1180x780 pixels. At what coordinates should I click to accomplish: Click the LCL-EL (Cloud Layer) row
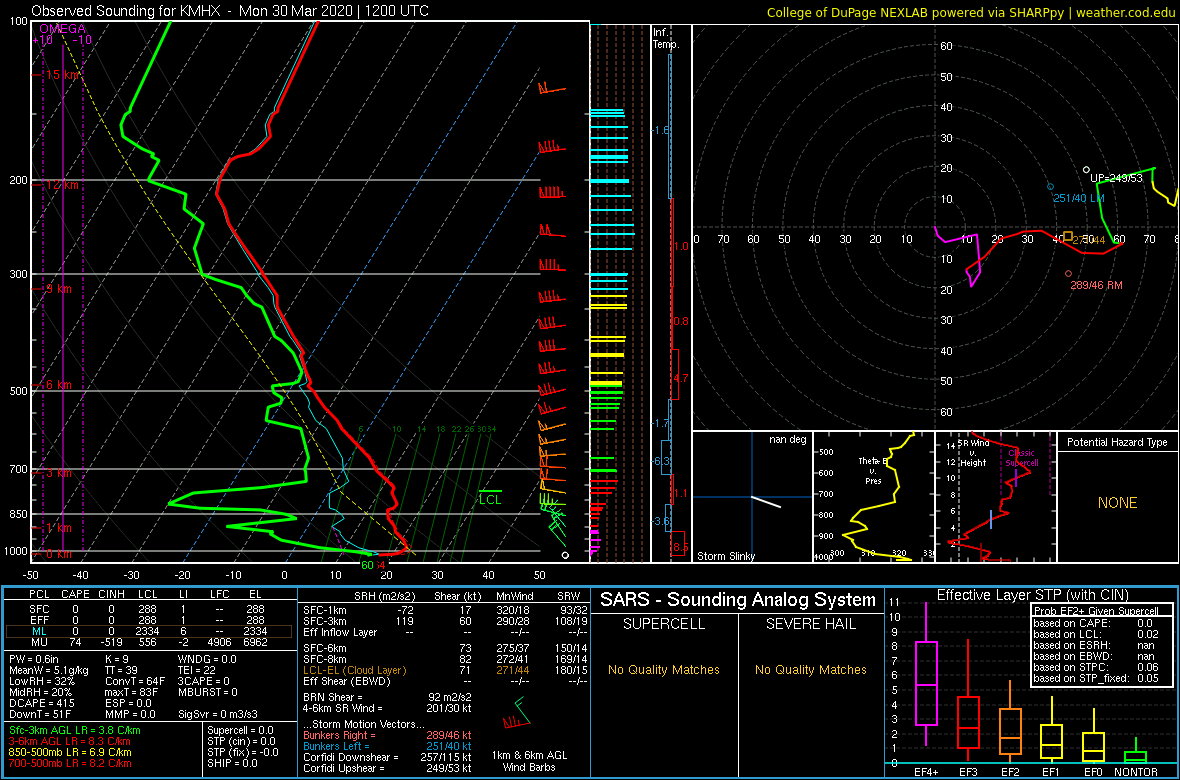(x=444, y=669)
